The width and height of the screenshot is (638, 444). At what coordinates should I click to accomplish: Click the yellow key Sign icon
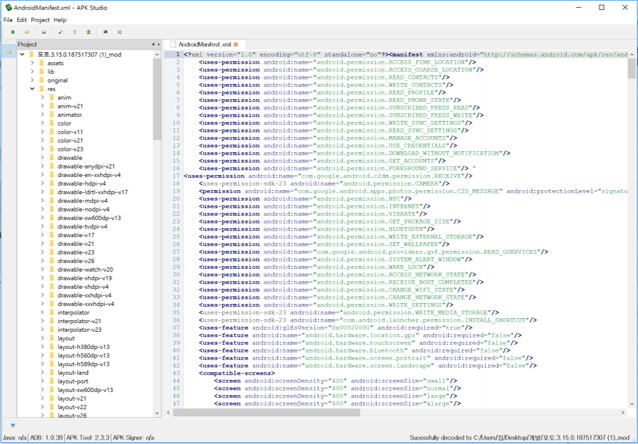[74, 32]
